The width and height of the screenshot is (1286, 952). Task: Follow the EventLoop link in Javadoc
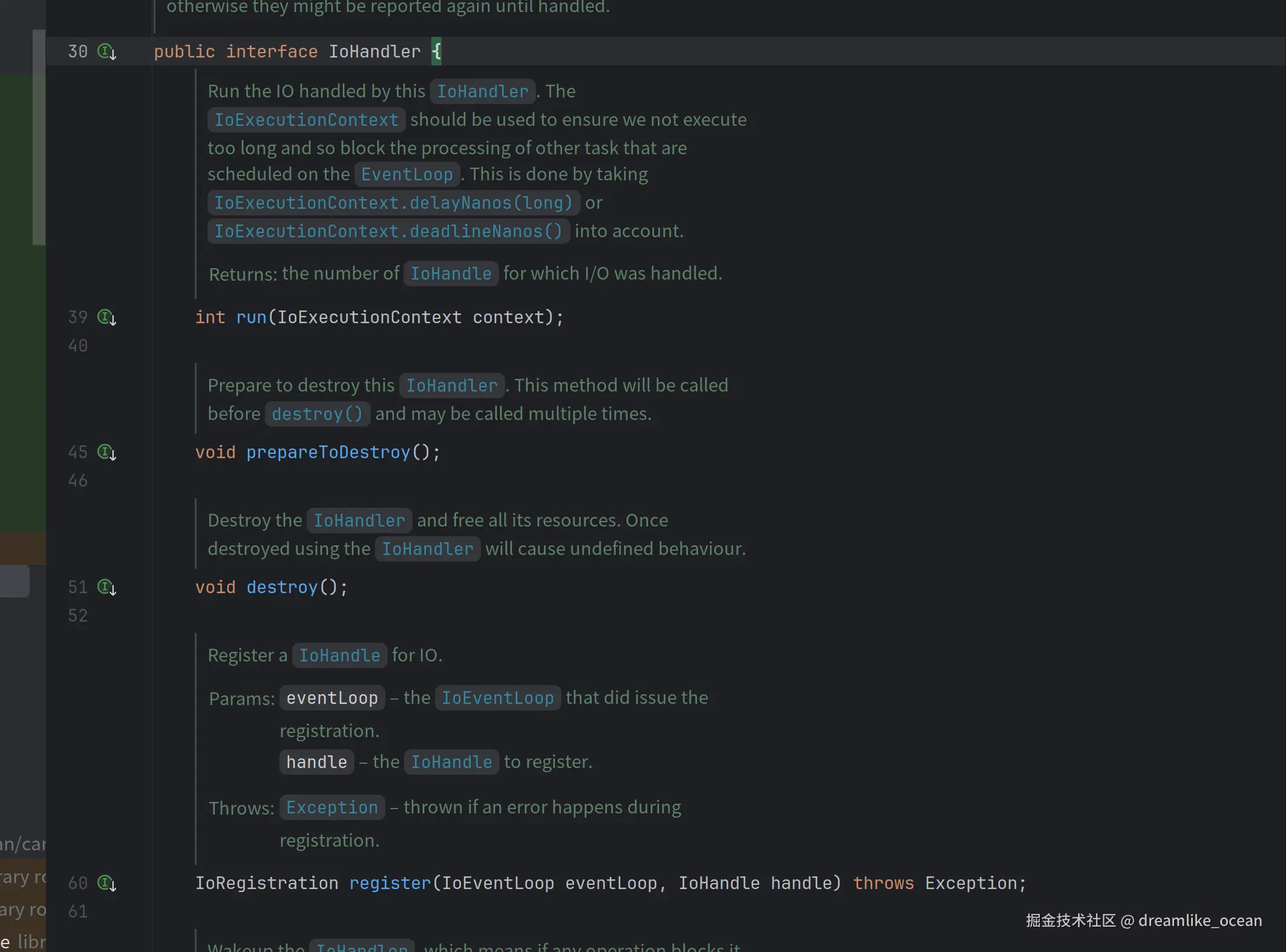click(x=406, y=175)
